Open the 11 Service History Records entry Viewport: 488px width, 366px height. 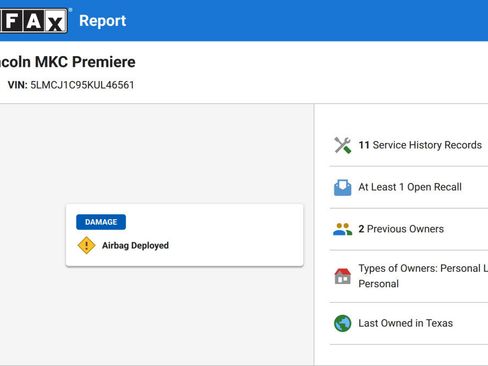409,145
